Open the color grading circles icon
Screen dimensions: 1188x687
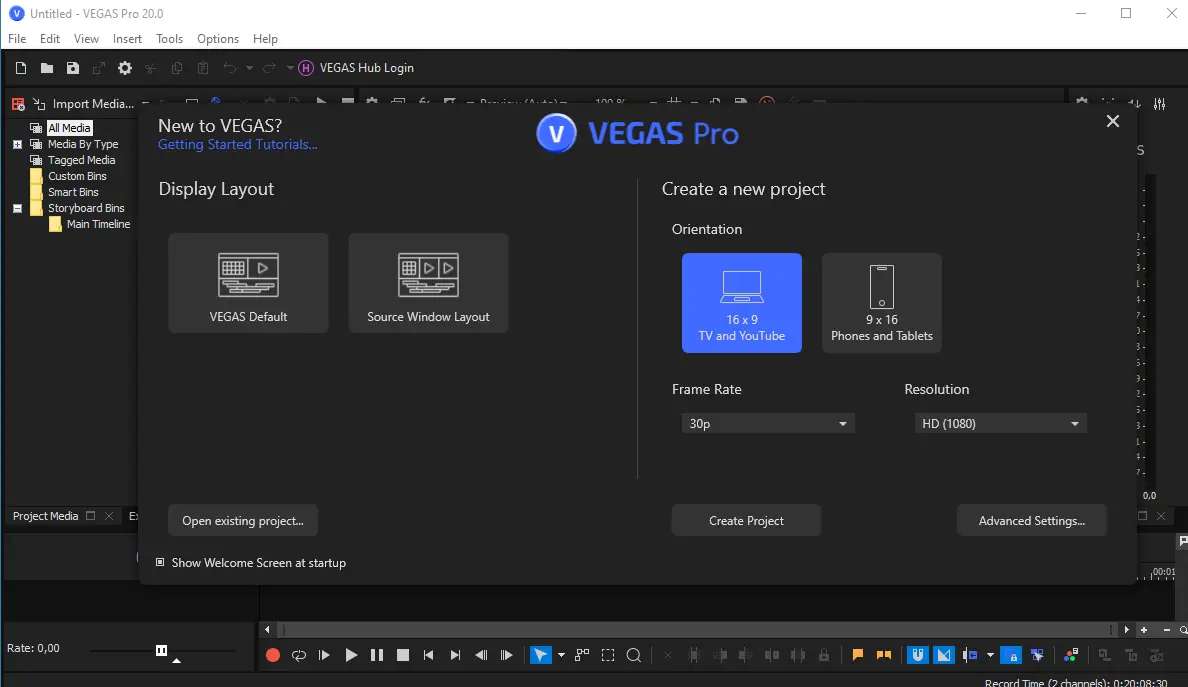tap(1071, 655)
